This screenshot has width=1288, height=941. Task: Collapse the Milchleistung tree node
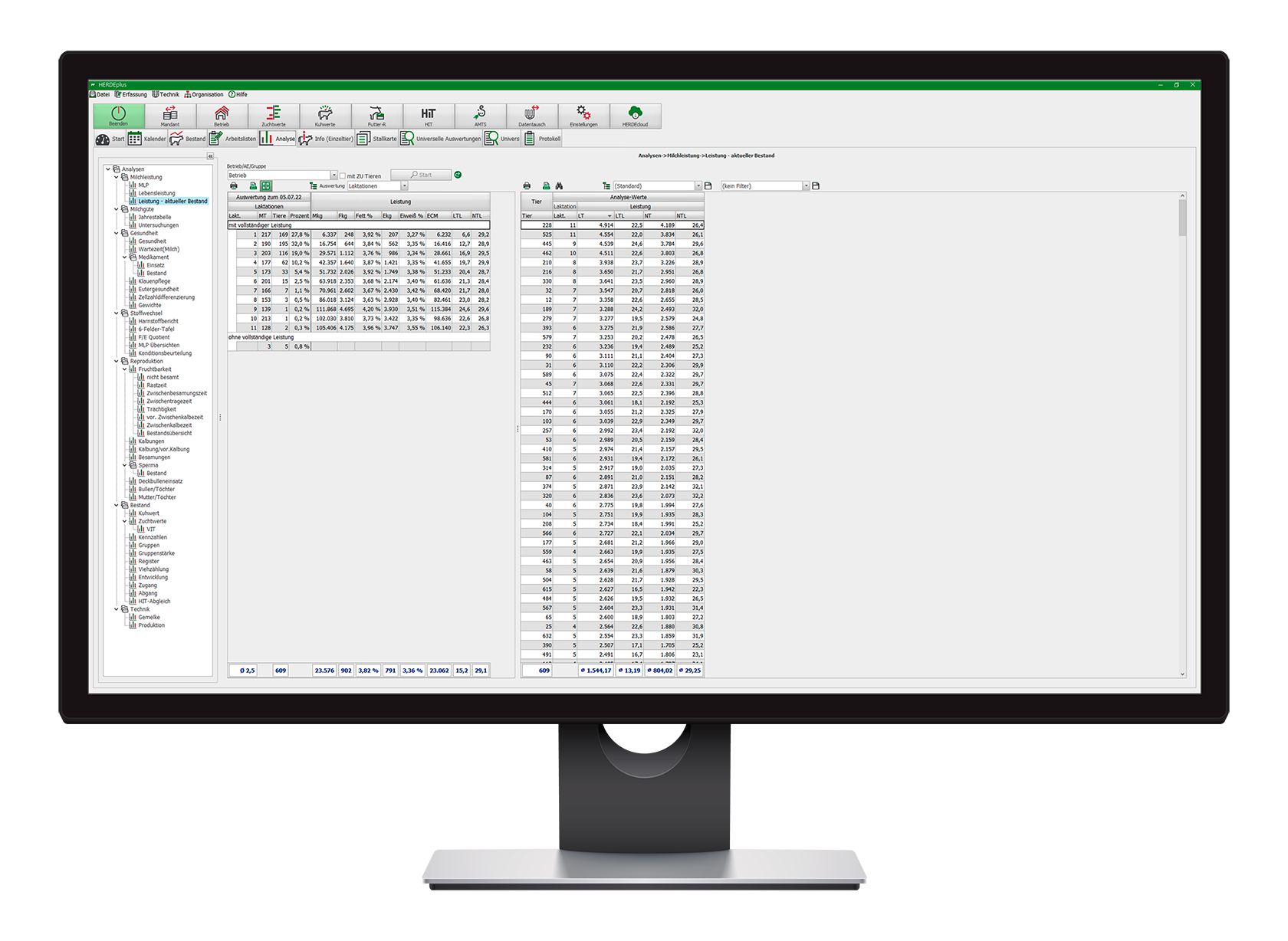(x=117, y=177)
